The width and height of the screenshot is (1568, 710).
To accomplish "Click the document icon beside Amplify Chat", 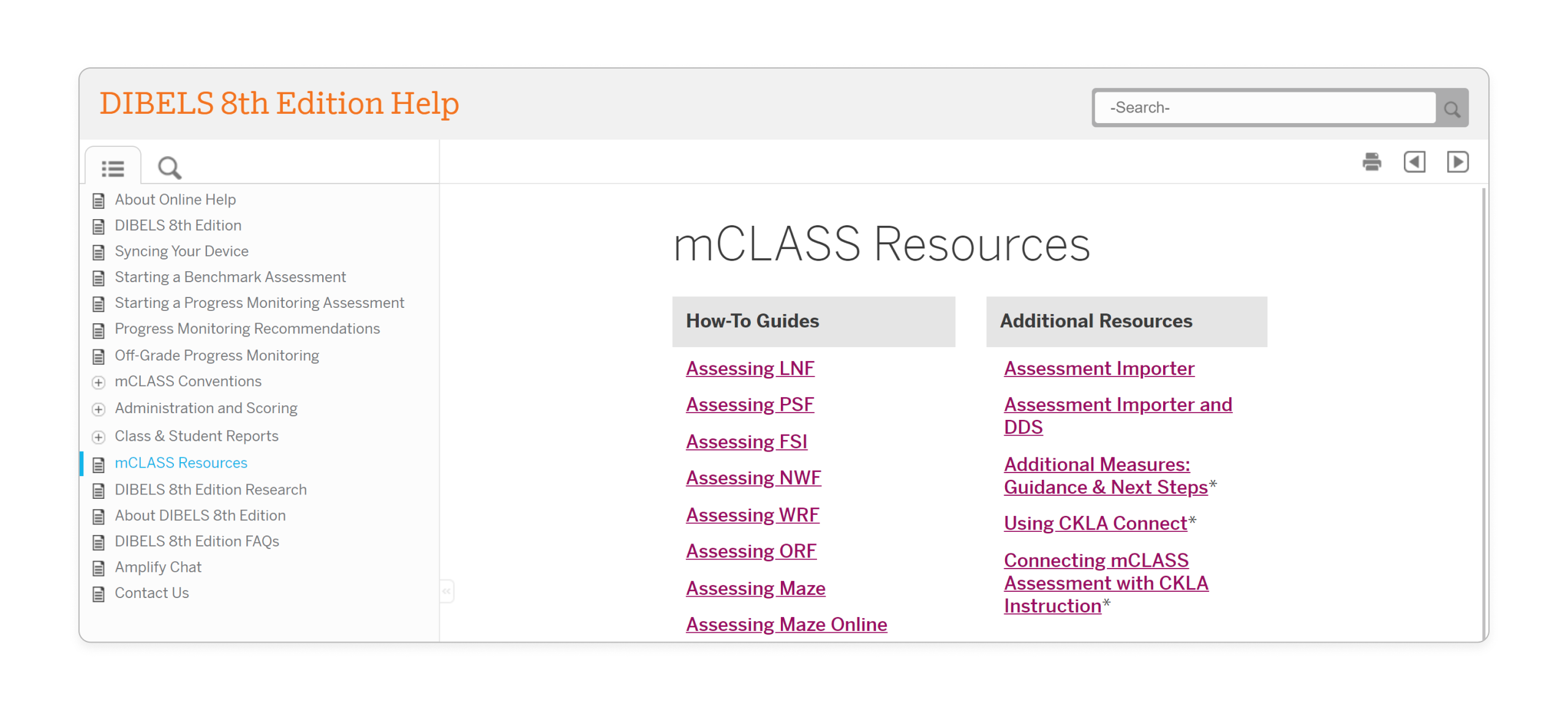I will tap(99, 568).
